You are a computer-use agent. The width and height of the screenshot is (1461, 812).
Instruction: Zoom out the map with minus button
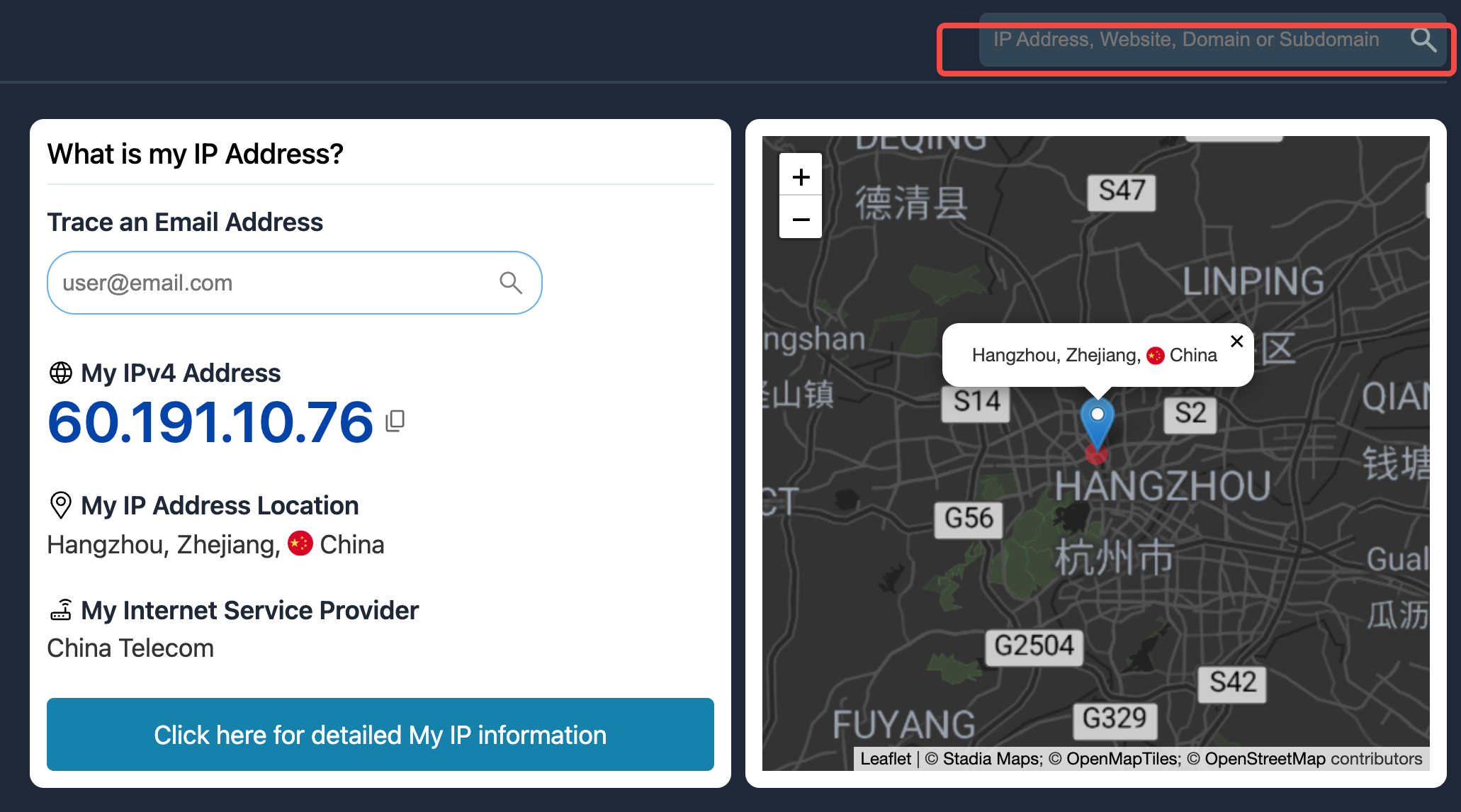[801, 220]
